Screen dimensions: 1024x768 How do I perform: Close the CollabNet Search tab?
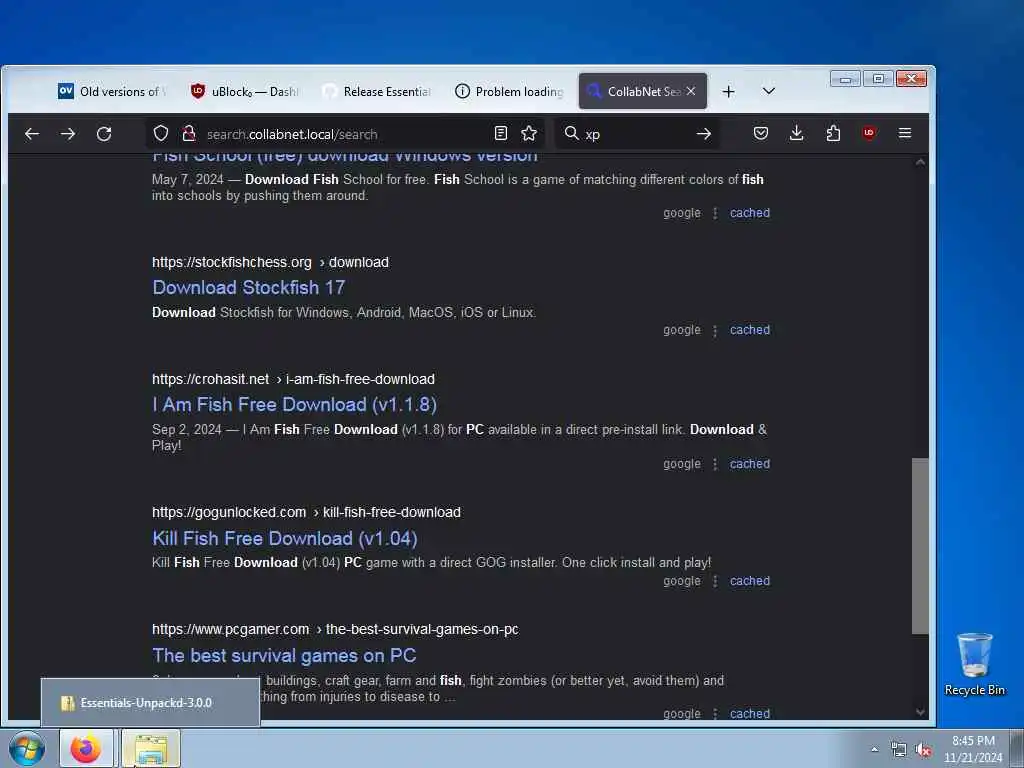(691, 91)
